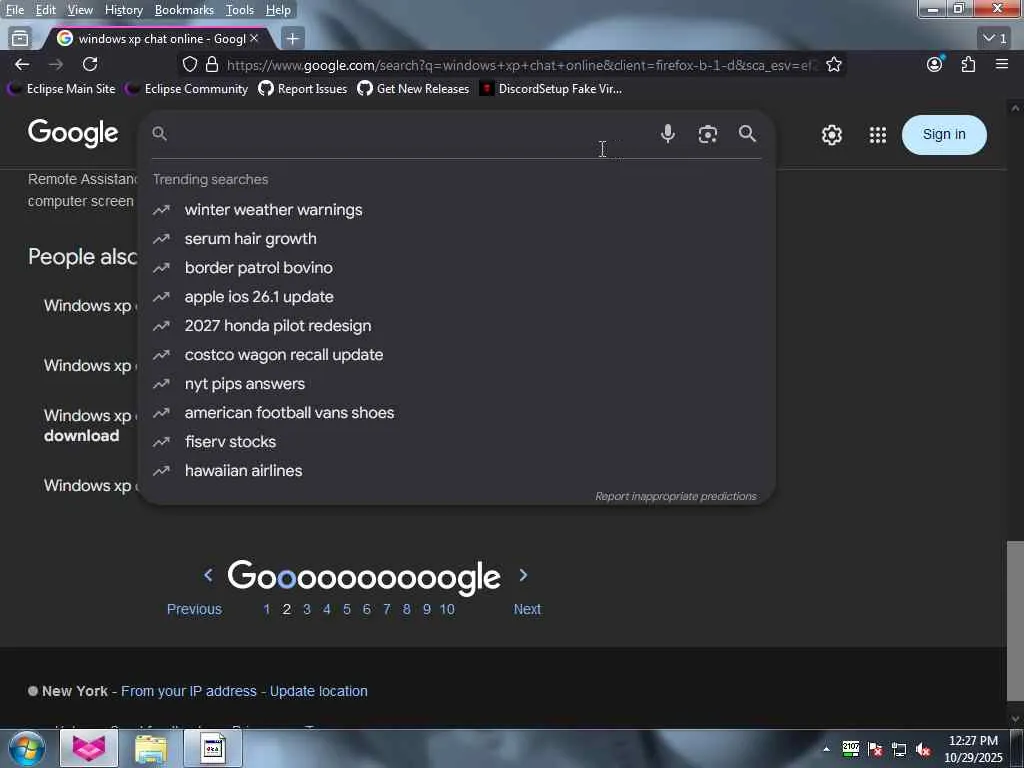Go to results page 3
Screen dimensions: 1024x768
[306, 609]
